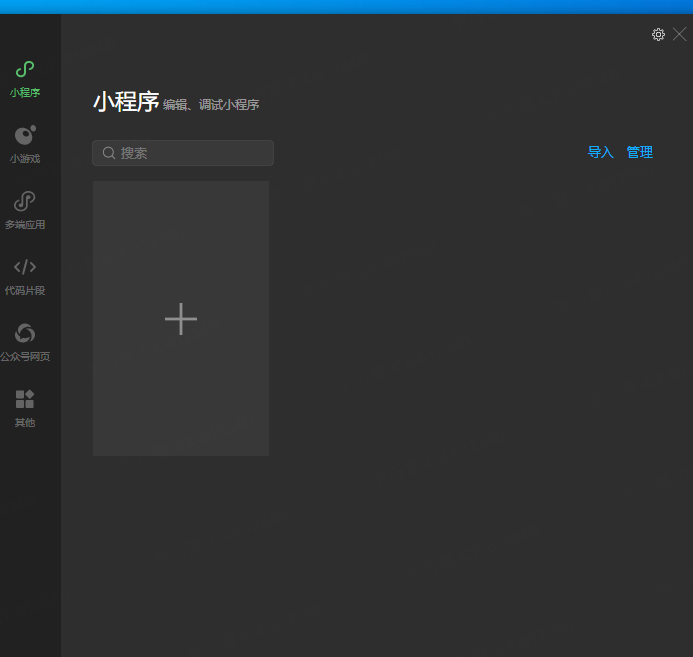Click the magnifier icon in search box
Viewport: 693px width, 657px height.
tap(109, 153)
